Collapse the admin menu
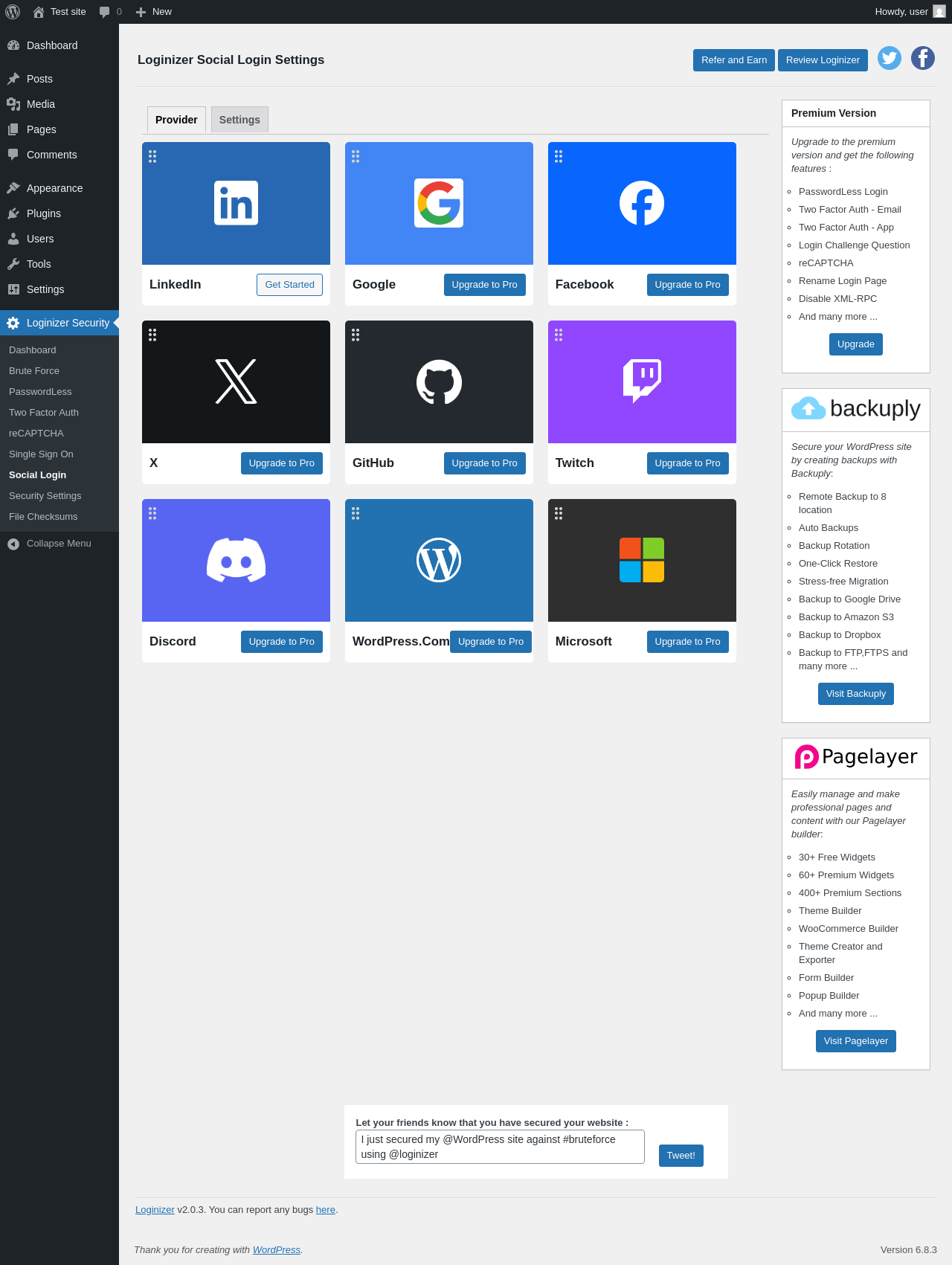Viewport: 952px width, 1265px height. [x=59, y=544]
